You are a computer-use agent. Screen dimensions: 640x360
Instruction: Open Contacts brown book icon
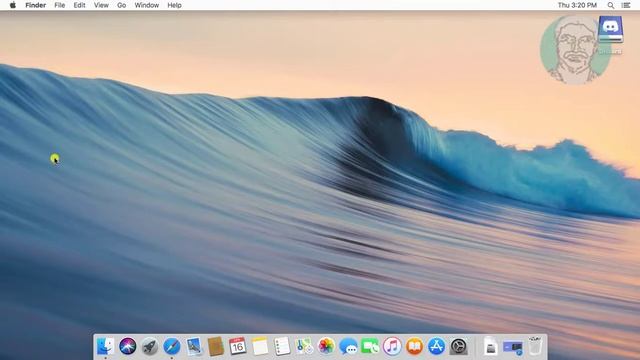point(216,347)
